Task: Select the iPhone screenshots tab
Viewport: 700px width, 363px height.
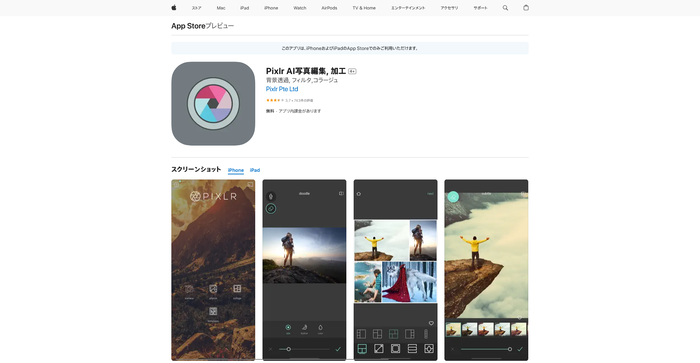Action: (x=236, y=170)
